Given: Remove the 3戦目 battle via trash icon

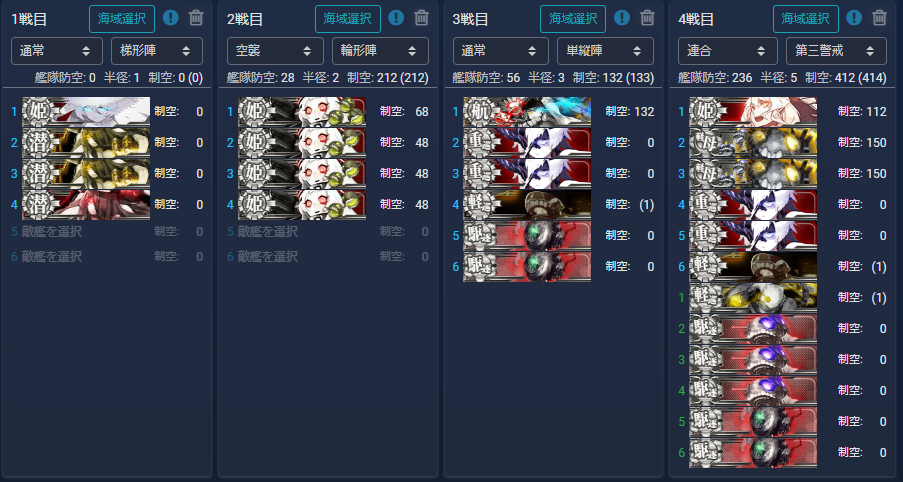Looking at the screenshot, I should 647,18.
